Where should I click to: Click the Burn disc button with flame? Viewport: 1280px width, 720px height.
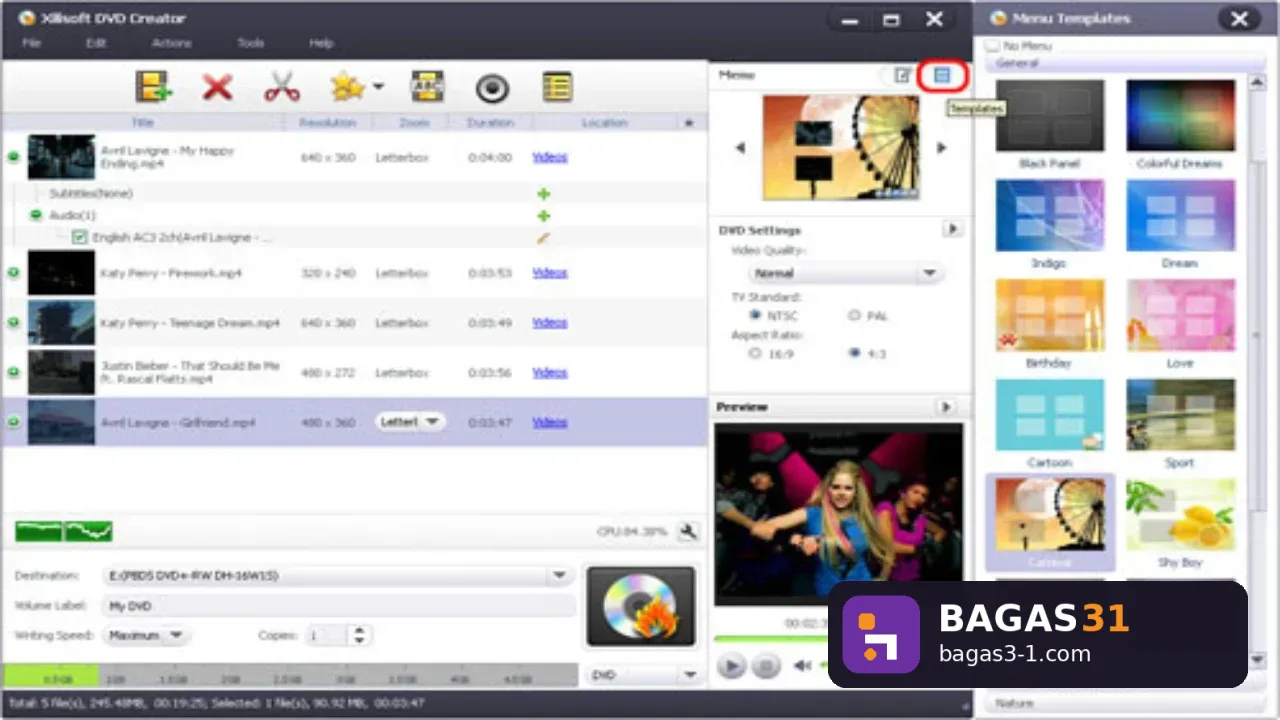pos(641,606)
